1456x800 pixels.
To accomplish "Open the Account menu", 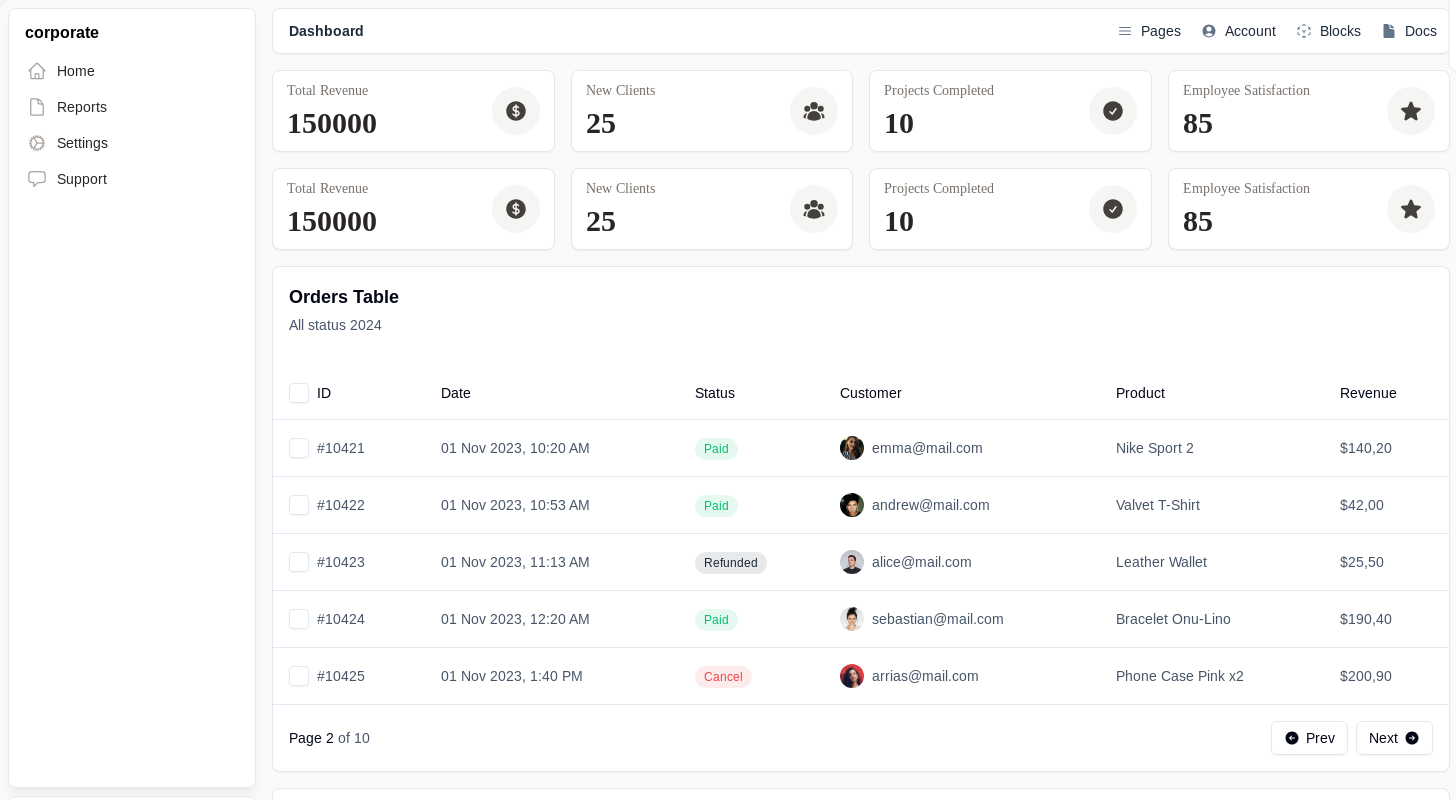I will (1239, 31).
